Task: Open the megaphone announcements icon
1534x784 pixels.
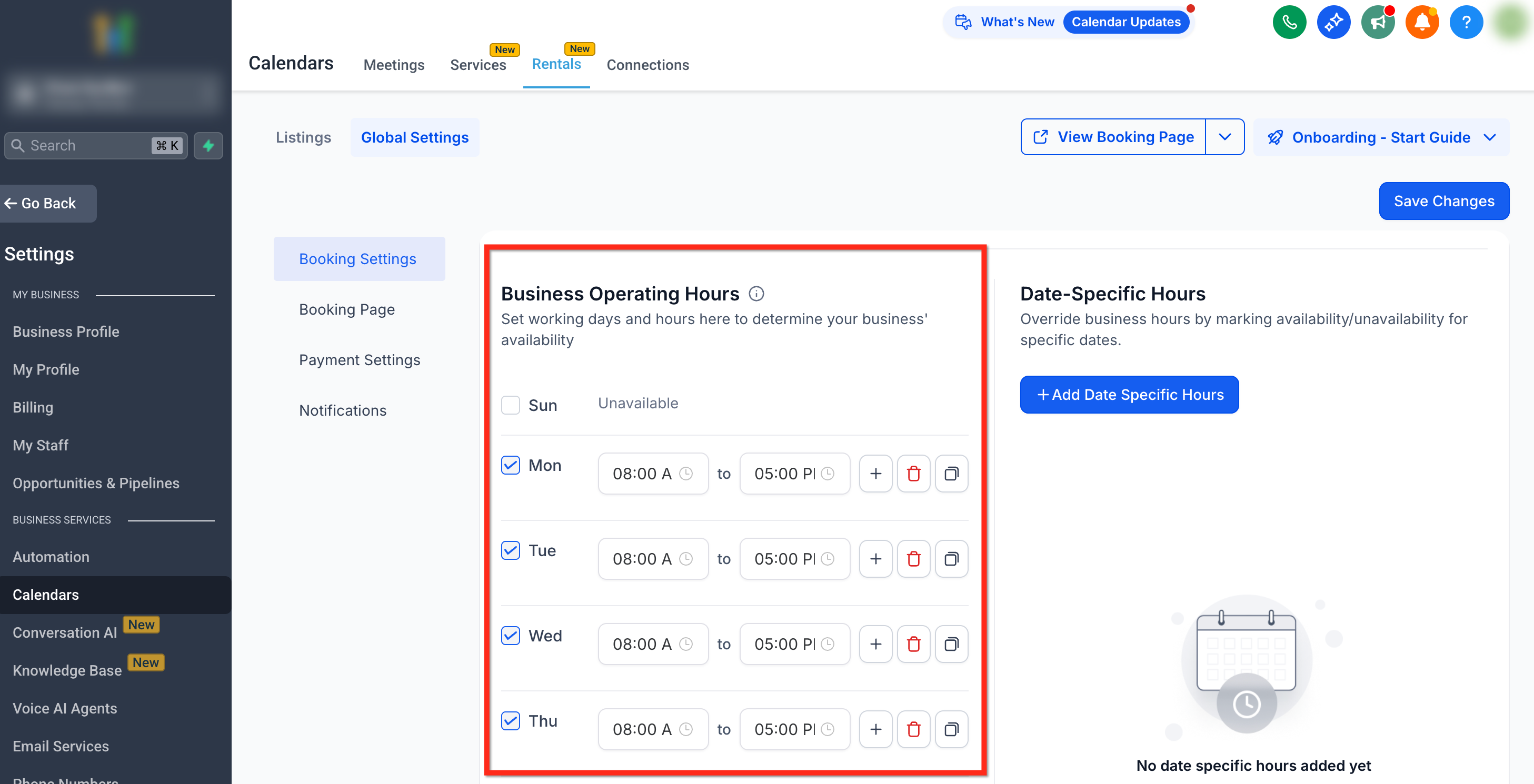Action: point(1377,23)
